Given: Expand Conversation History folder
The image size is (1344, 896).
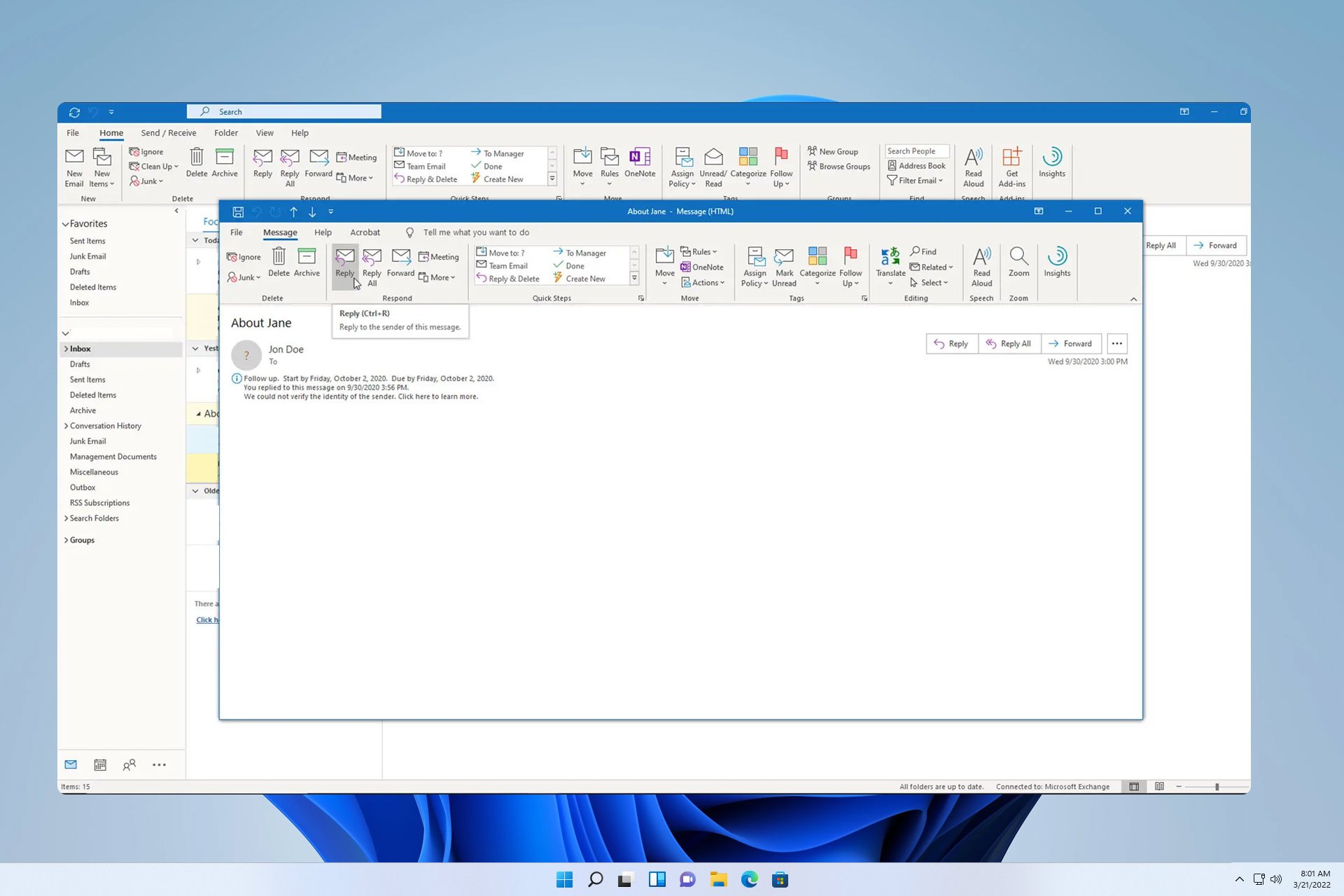Looking at the screenshot, I should [x=66, y=426].
